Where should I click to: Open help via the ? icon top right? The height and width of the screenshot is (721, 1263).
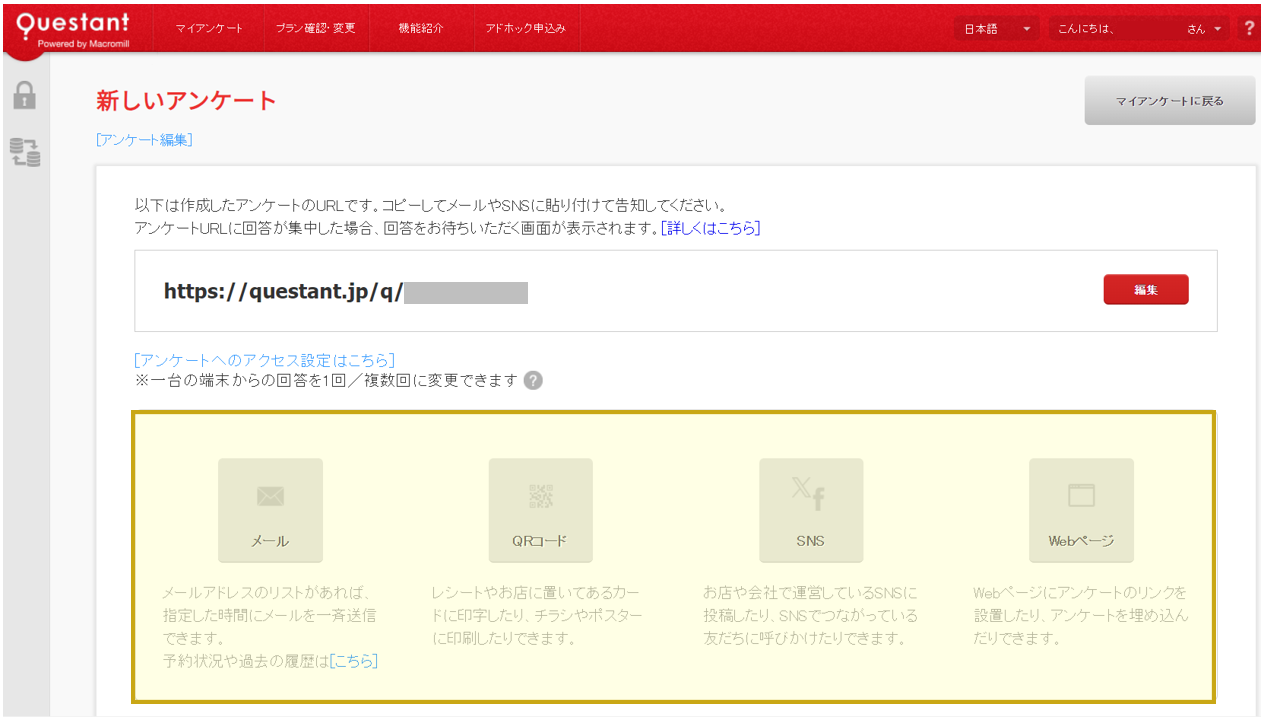pyautogui.click(x=1249, y=27)
